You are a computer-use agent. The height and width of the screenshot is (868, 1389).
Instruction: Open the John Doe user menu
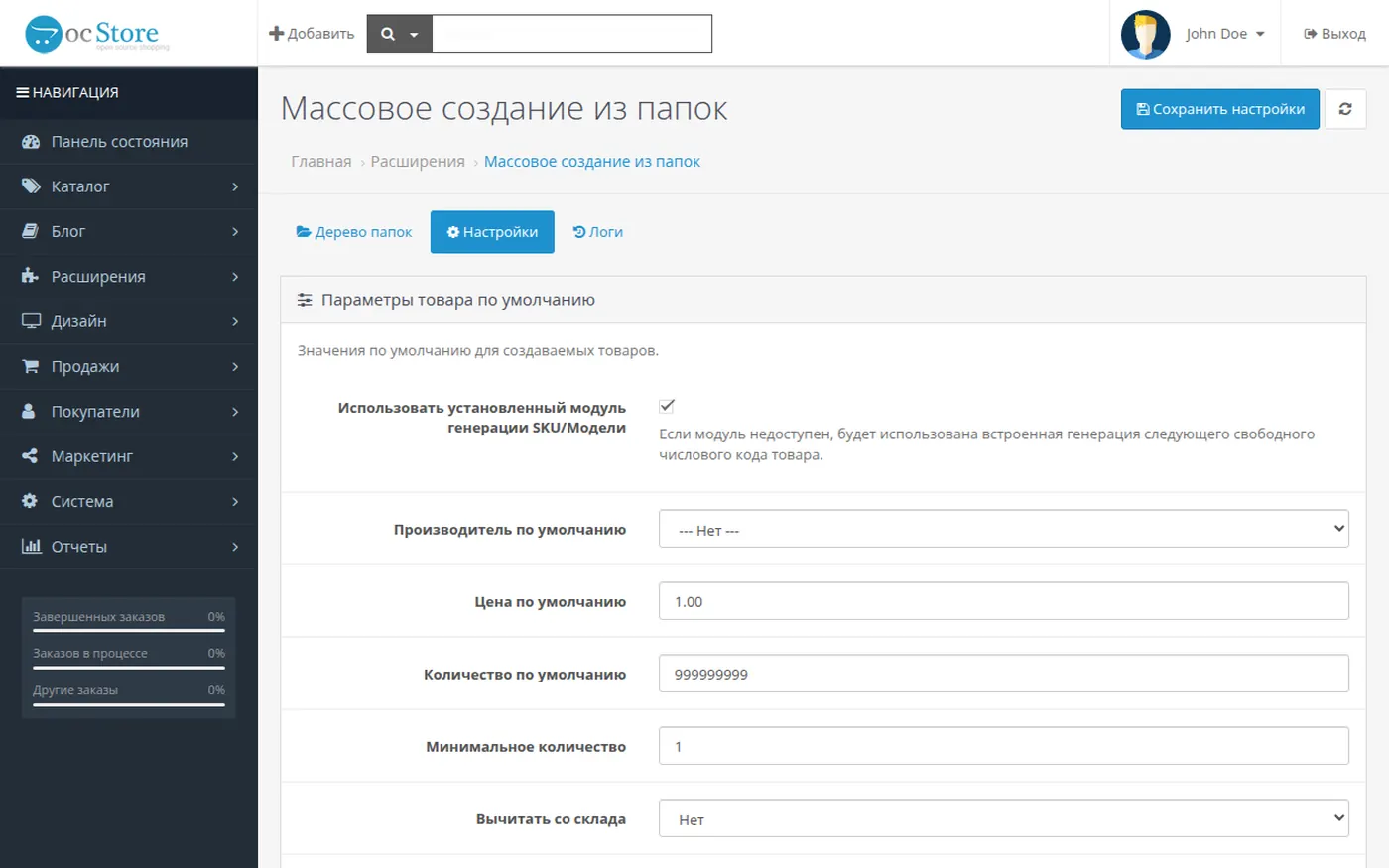(x=1225, y=34)
